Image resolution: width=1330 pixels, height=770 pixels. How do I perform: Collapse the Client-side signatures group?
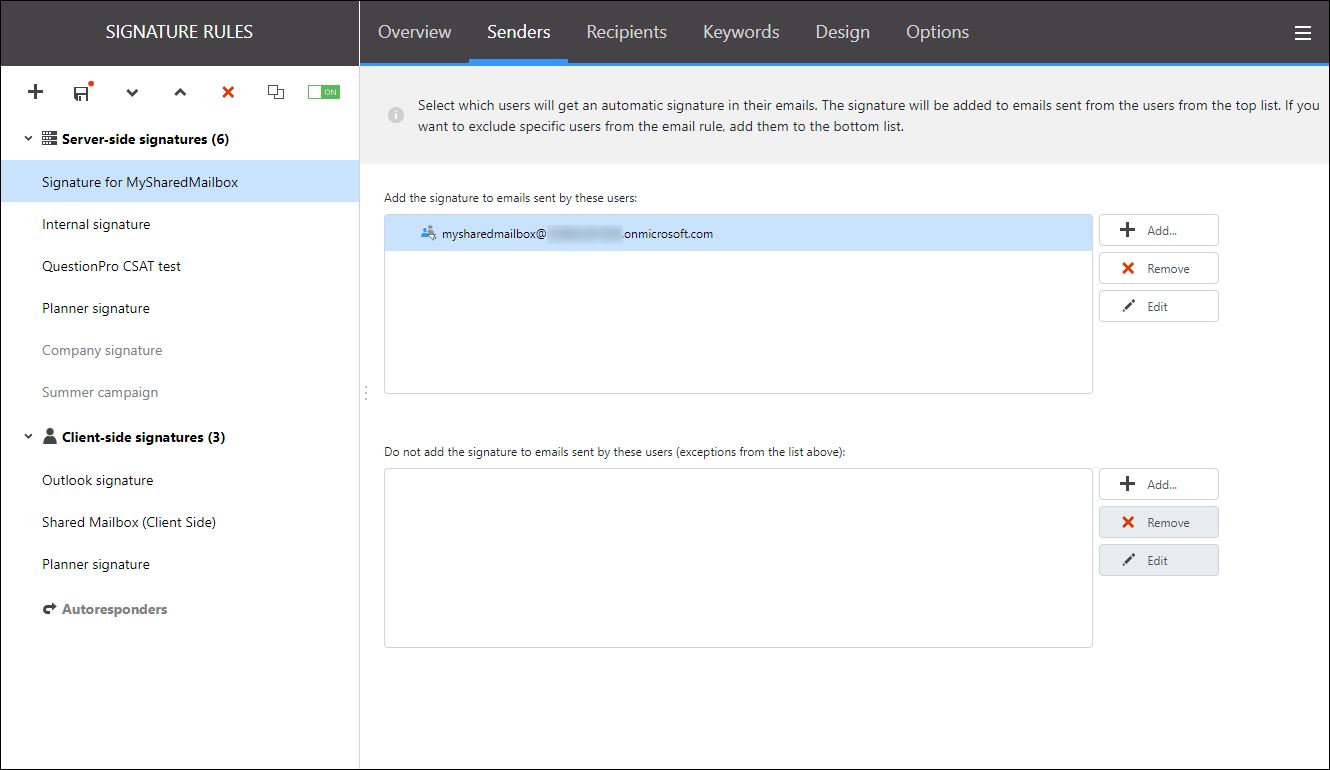click(x=27, y=436)
